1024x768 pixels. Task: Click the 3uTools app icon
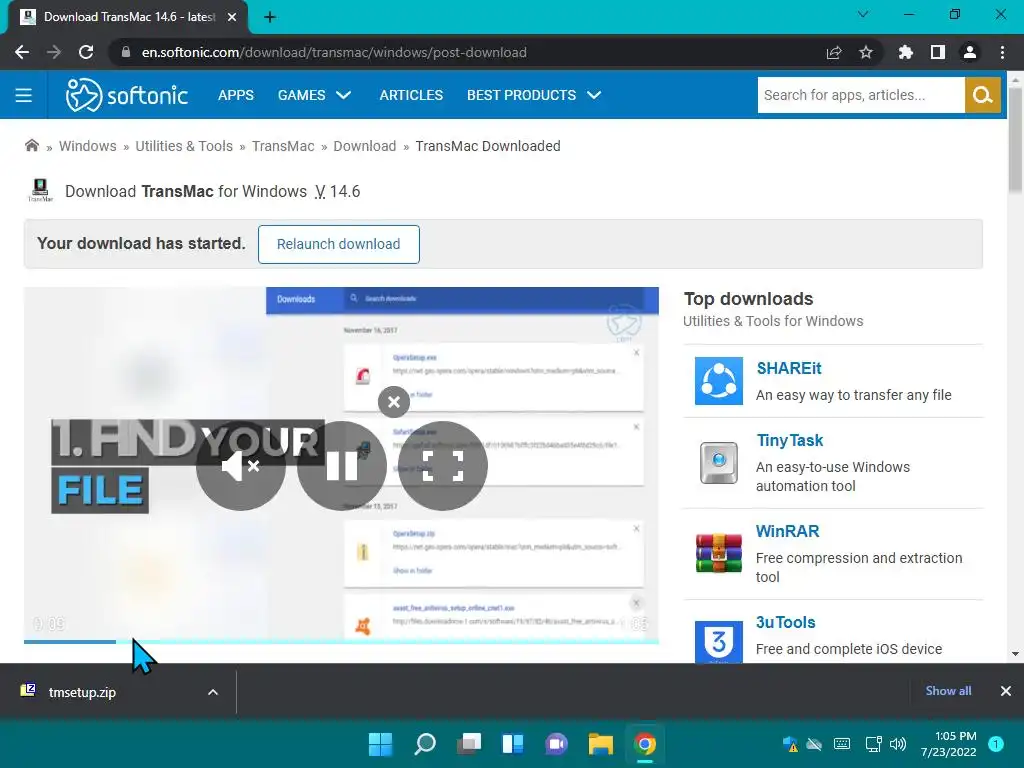click(718, 642)
